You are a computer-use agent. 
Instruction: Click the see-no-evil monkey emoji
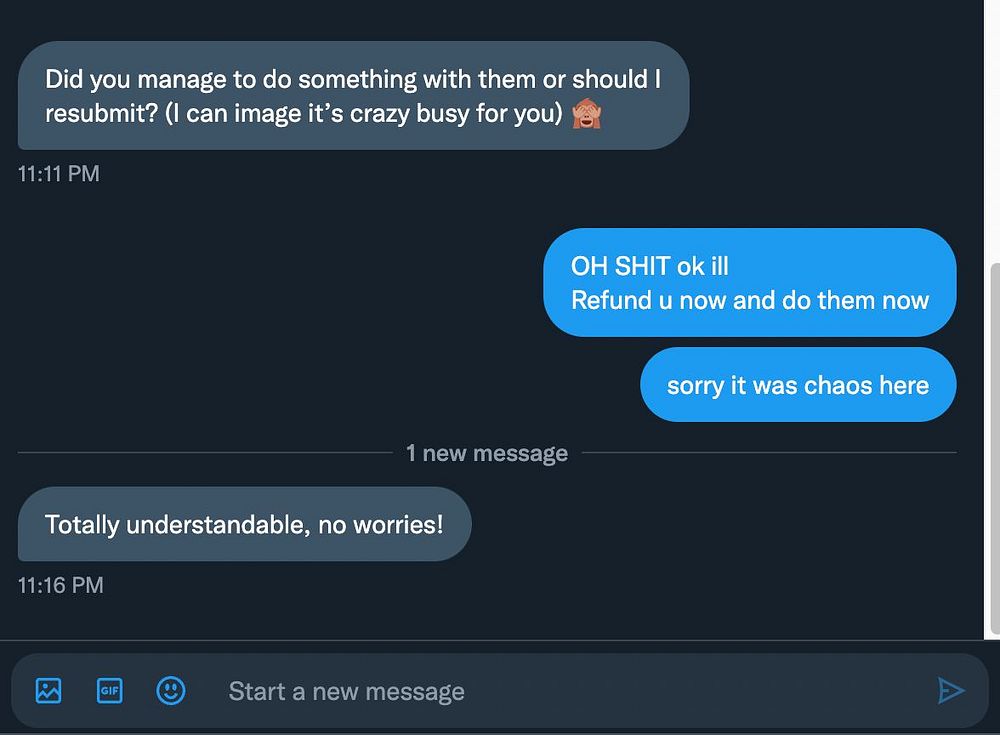[x=586, y=114]
